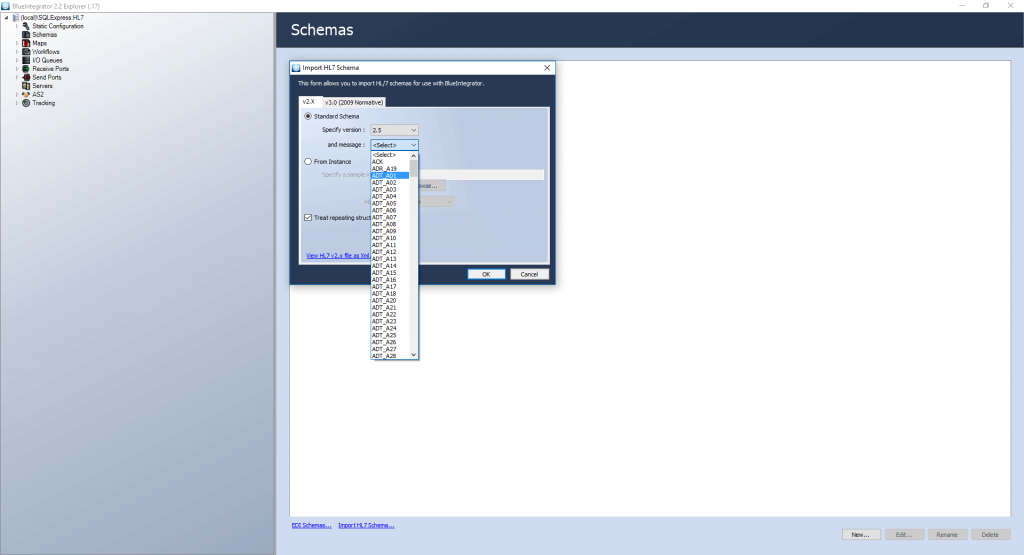Click the Workflows node icon

click(26, 52)
